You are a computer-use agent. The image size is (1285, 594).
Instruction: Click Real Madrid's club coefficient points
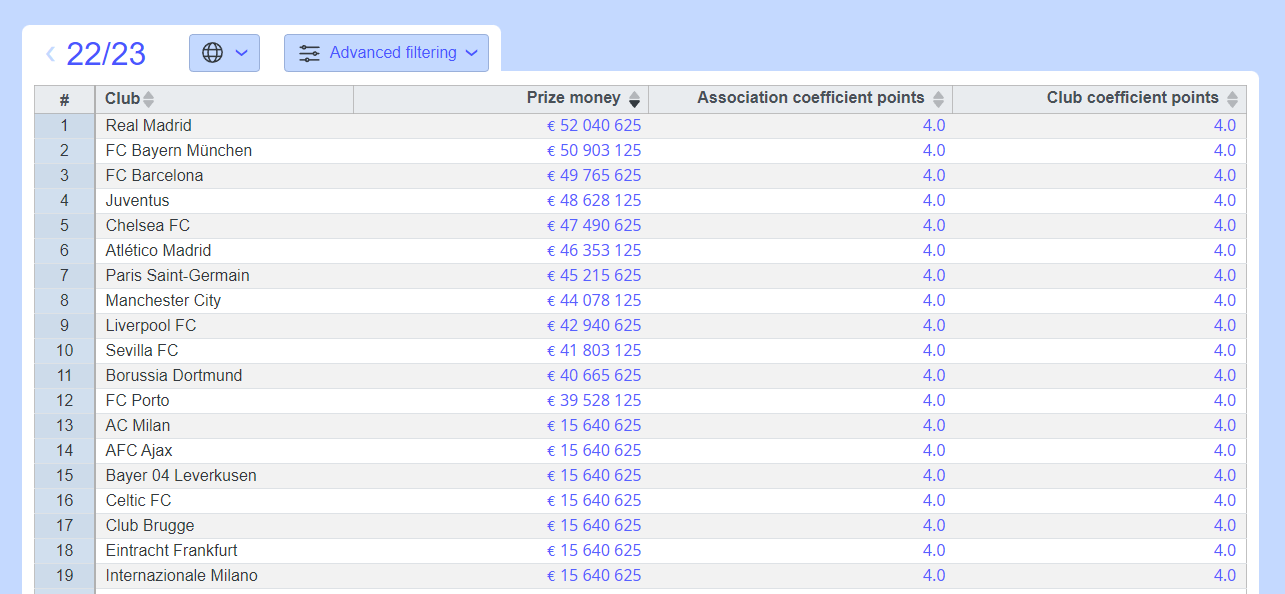point(1225,126)
